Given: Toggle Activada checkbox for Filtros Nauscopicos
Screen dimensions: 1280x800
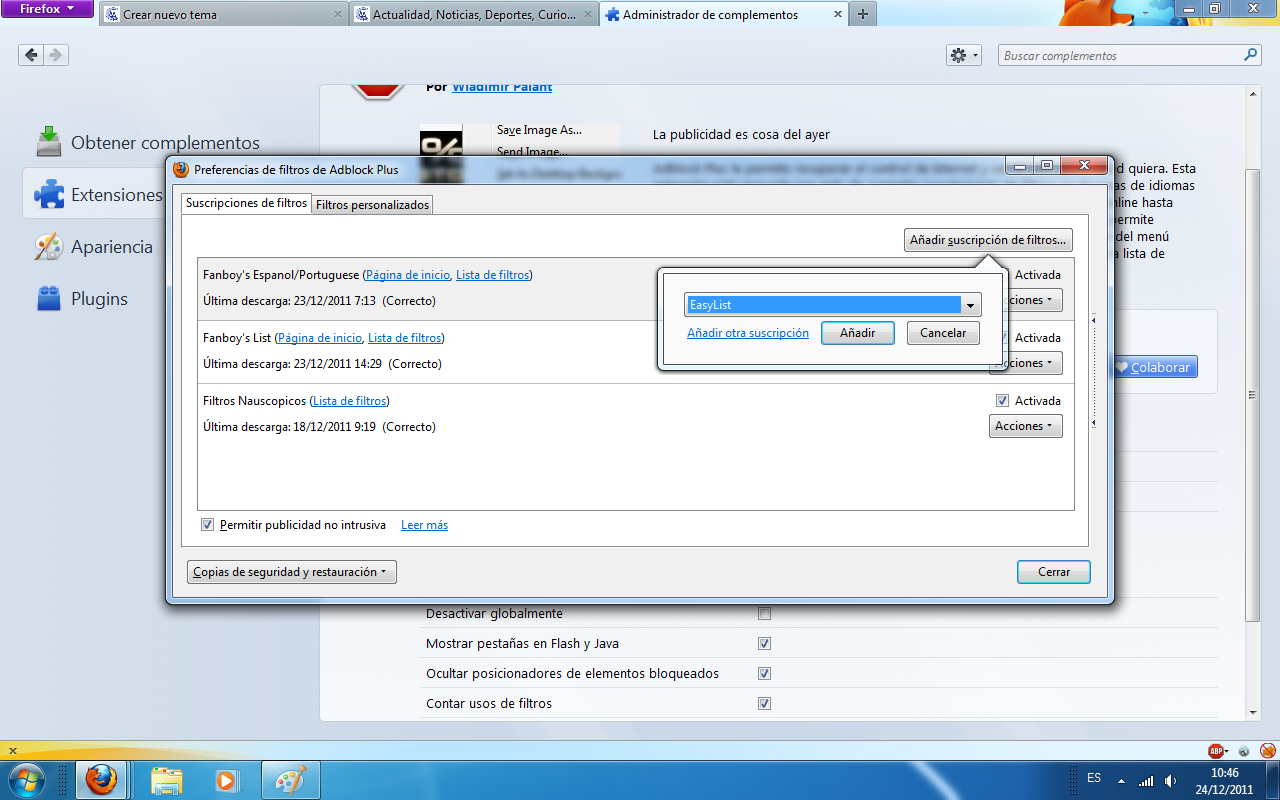Looking at the screenshot, I should (x=1003, y=401).
